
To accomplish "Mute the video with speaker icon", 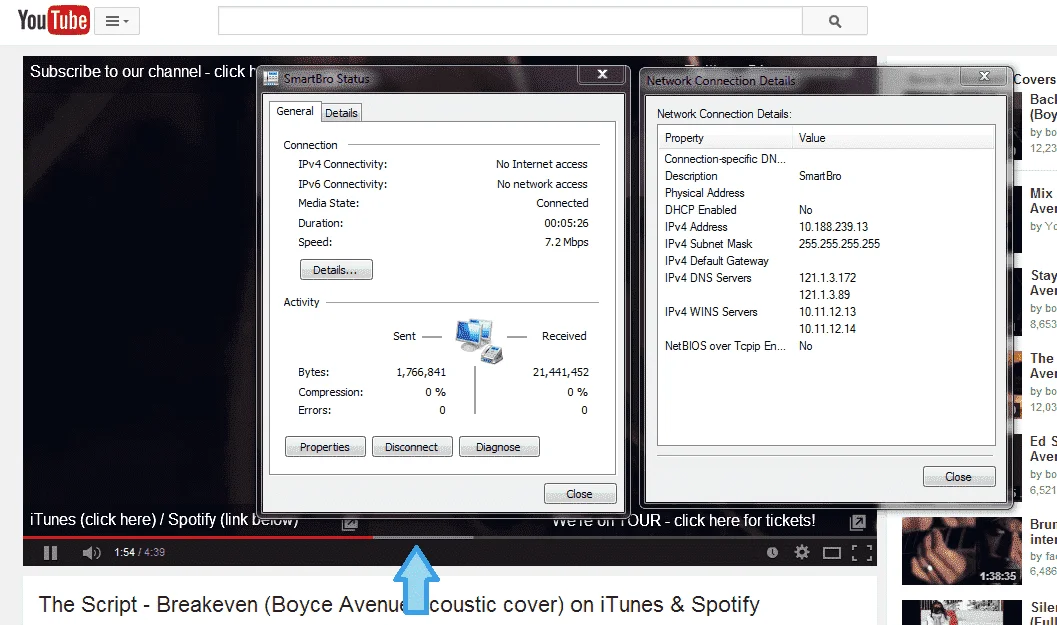I will [91, 553].
